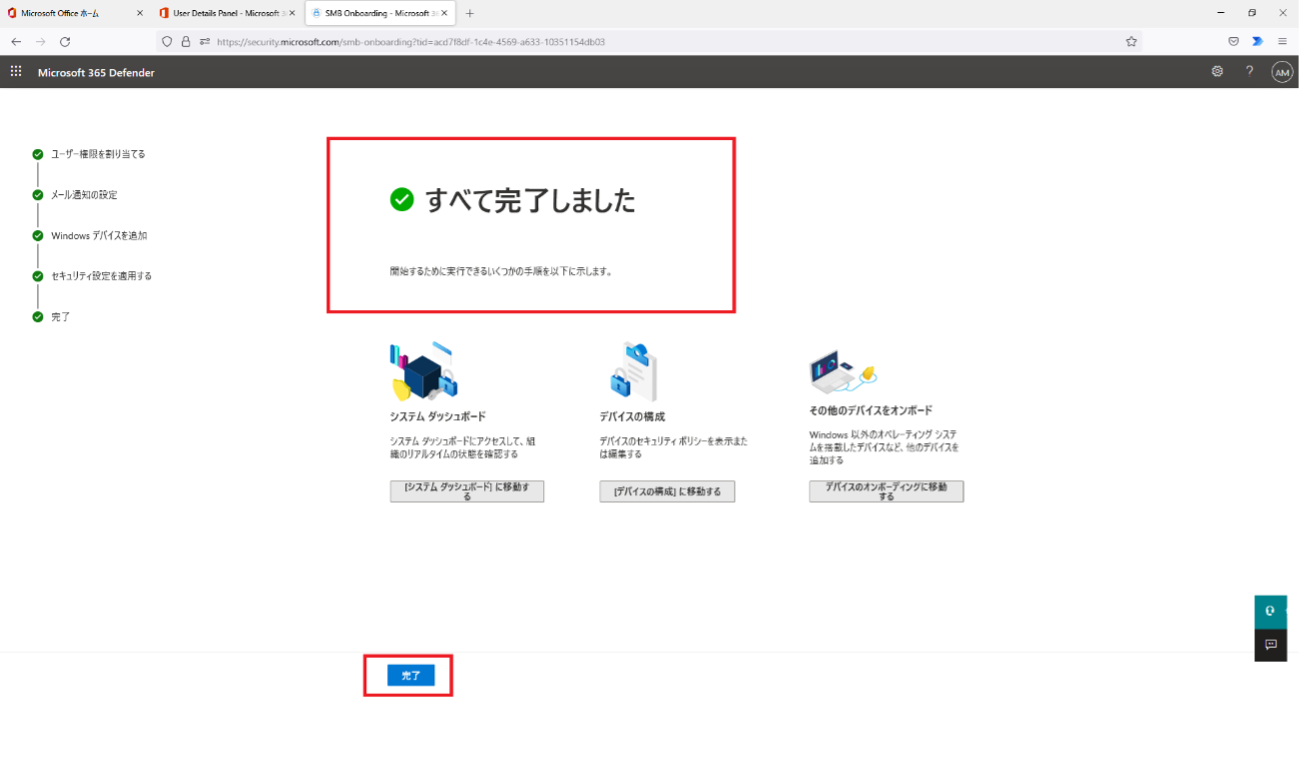Switch to the User Details Panel tab
Image resolution: width=1301 pixels, height=757 pixels.
click(x=226, y=14)
